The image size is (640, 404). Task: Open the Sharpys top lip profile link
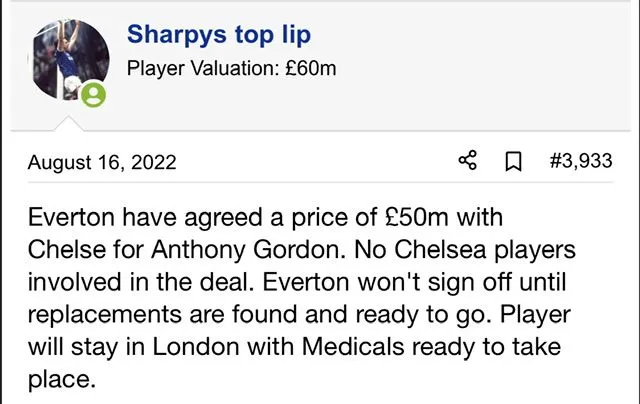pos(218,35)
